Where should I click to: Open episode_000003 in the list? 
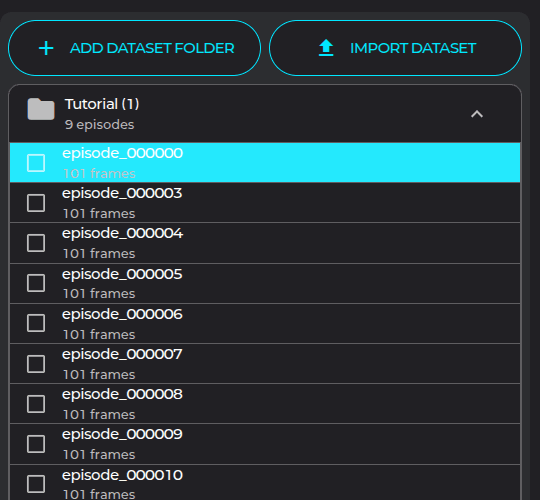[265, 203]
